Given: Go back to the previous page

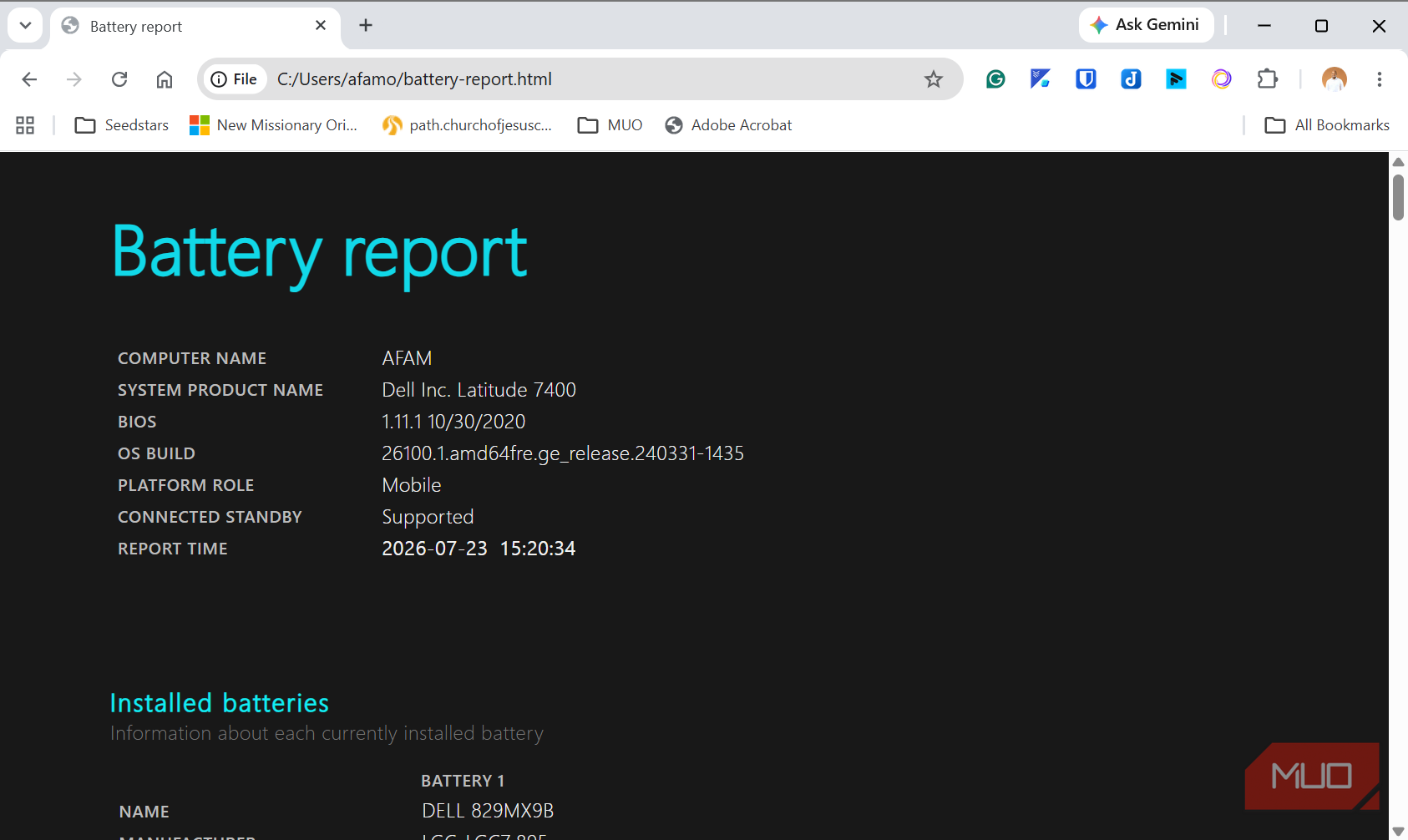Looking at the screenshot, I should [x=29, y=79].
